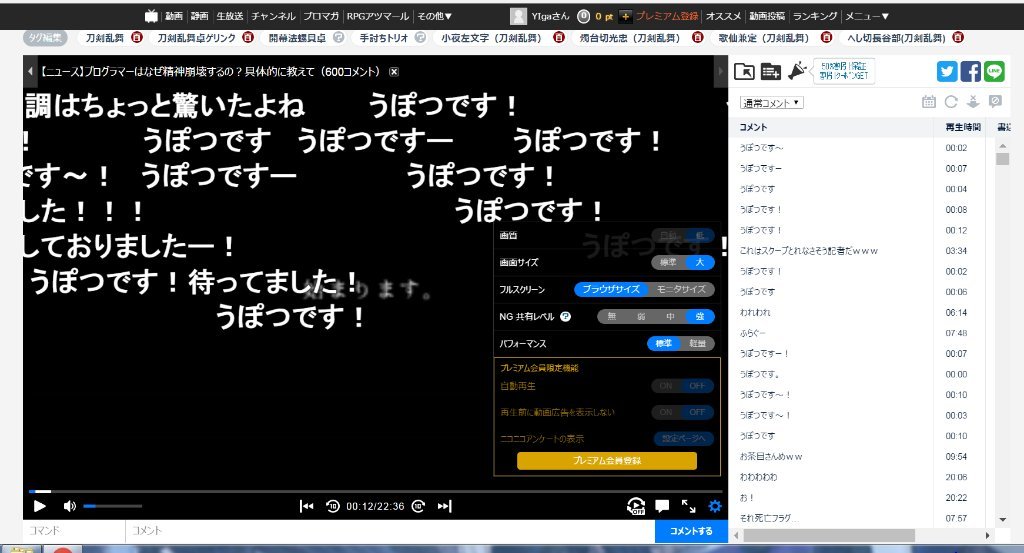Viewport: 1024px width, 553px height.
Task: Set パフォーマンス to 標準
Action: pyautogui.click(x=664, y=343)
